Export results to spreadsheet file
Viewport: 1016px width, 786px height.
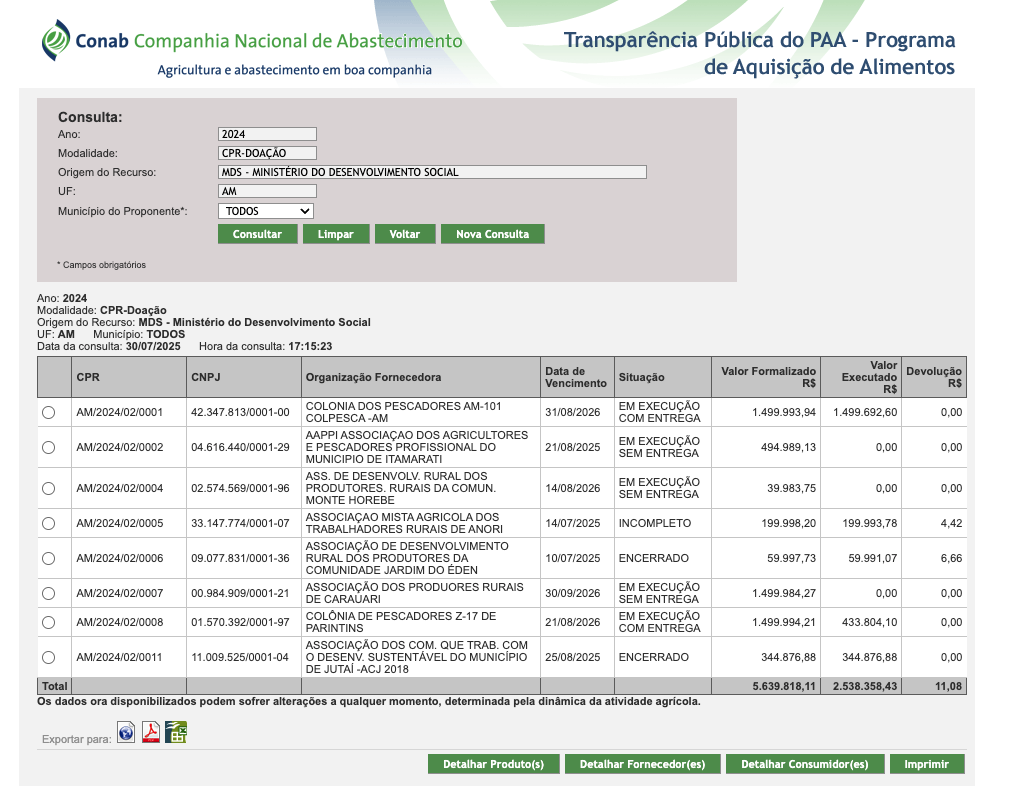tap(176, 733)
